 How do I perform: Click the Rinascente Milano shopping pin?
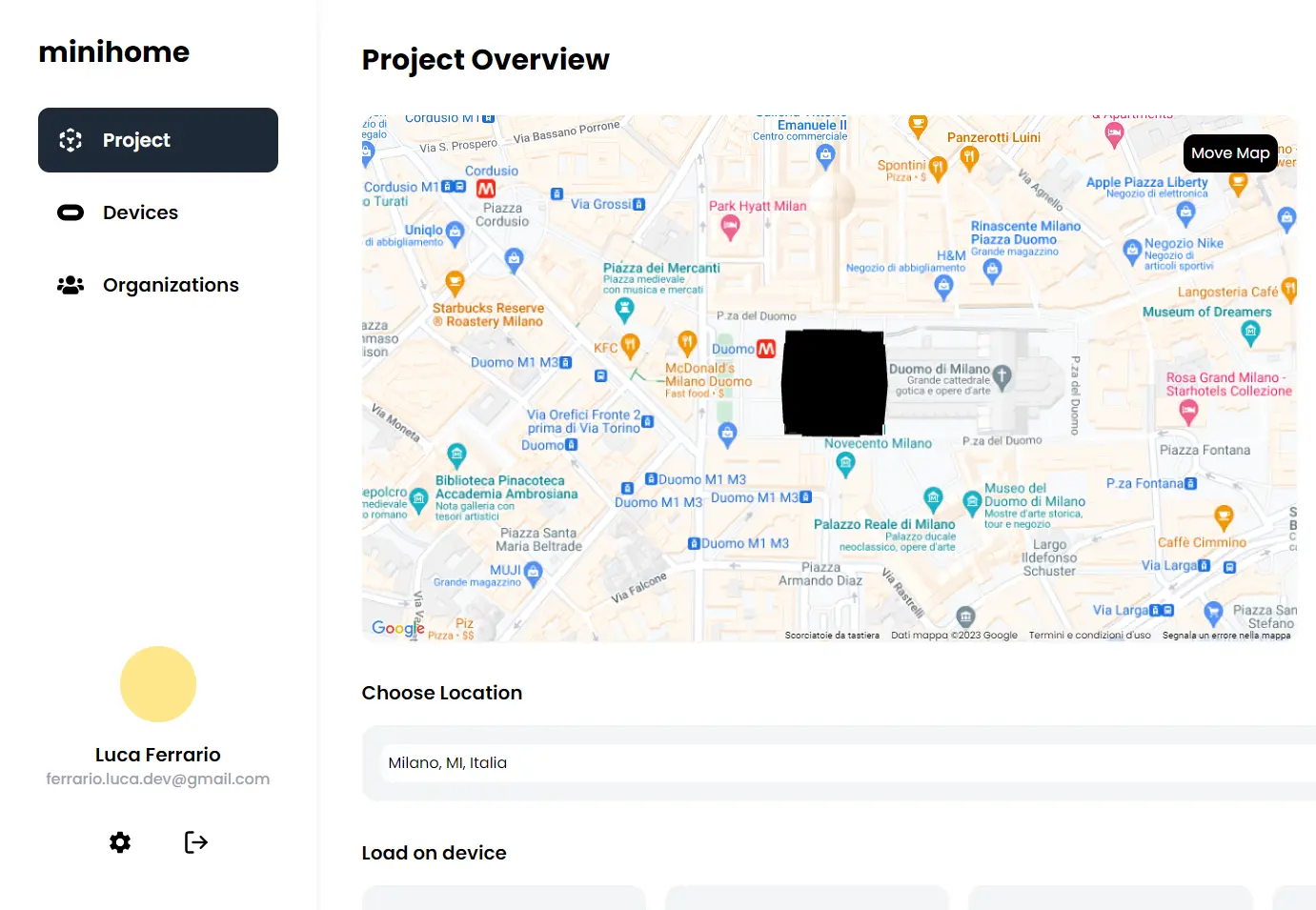click(x=992, y=272)
